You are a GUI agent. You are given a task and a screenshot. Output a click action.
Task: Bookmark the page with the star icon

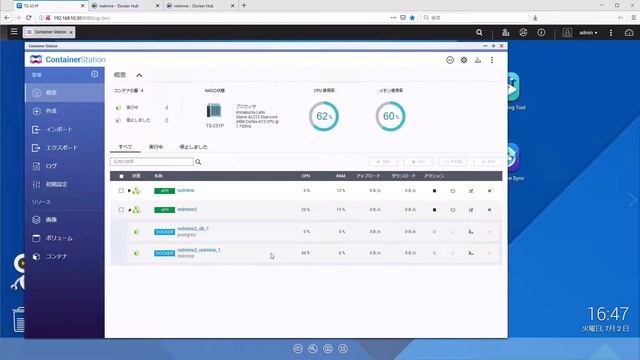point(412,18)
